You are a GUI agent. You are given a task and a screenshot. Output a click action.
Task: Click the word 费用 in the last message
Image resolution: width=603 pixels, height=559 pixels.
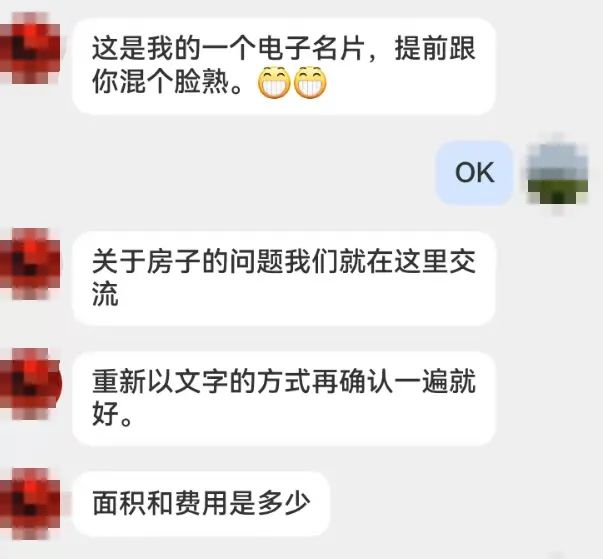tap(201, 504)
